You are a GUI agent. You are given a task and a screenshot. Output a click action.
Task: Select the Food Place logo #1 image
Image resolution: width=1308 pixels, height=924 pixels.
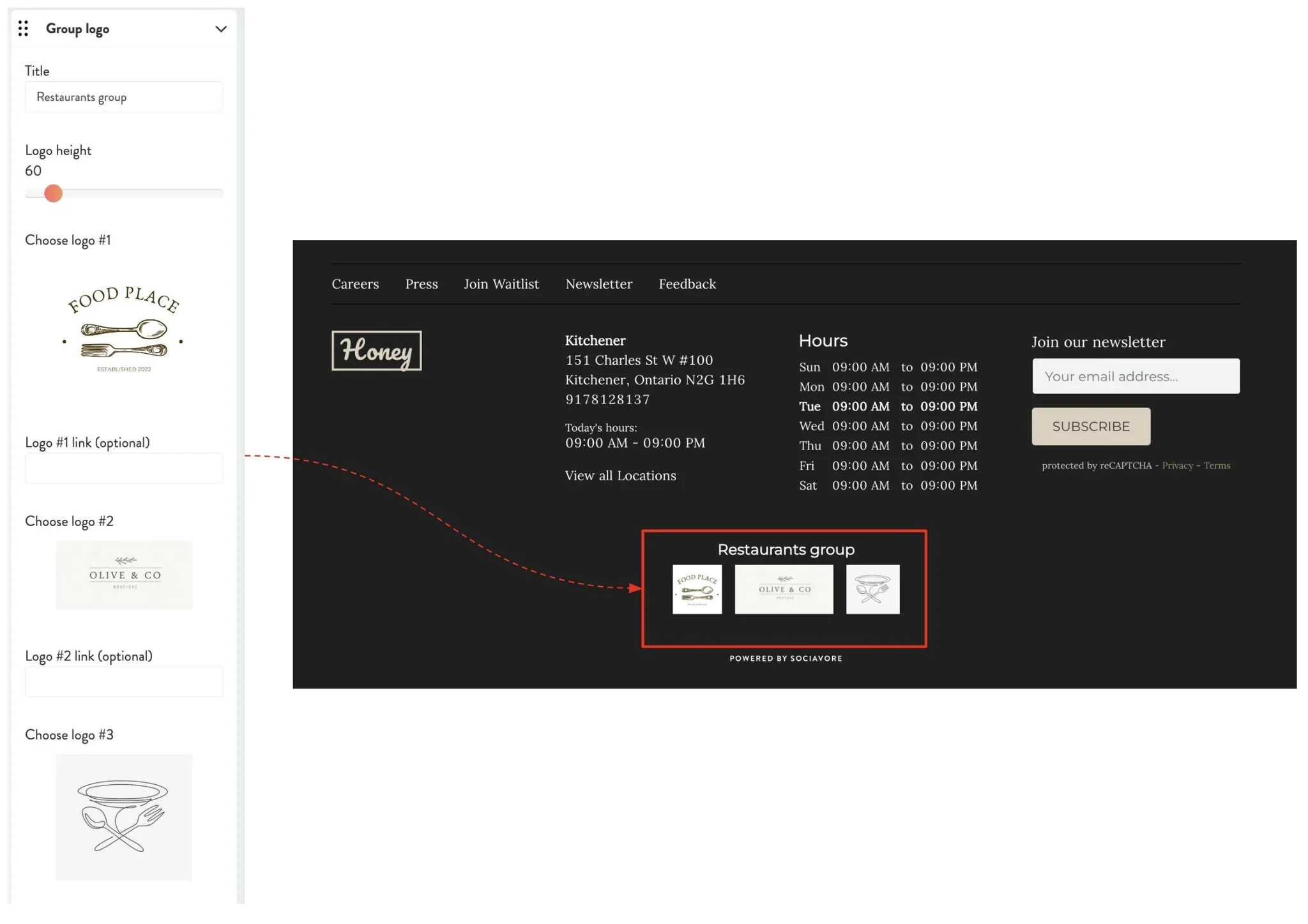pos(124,329)
